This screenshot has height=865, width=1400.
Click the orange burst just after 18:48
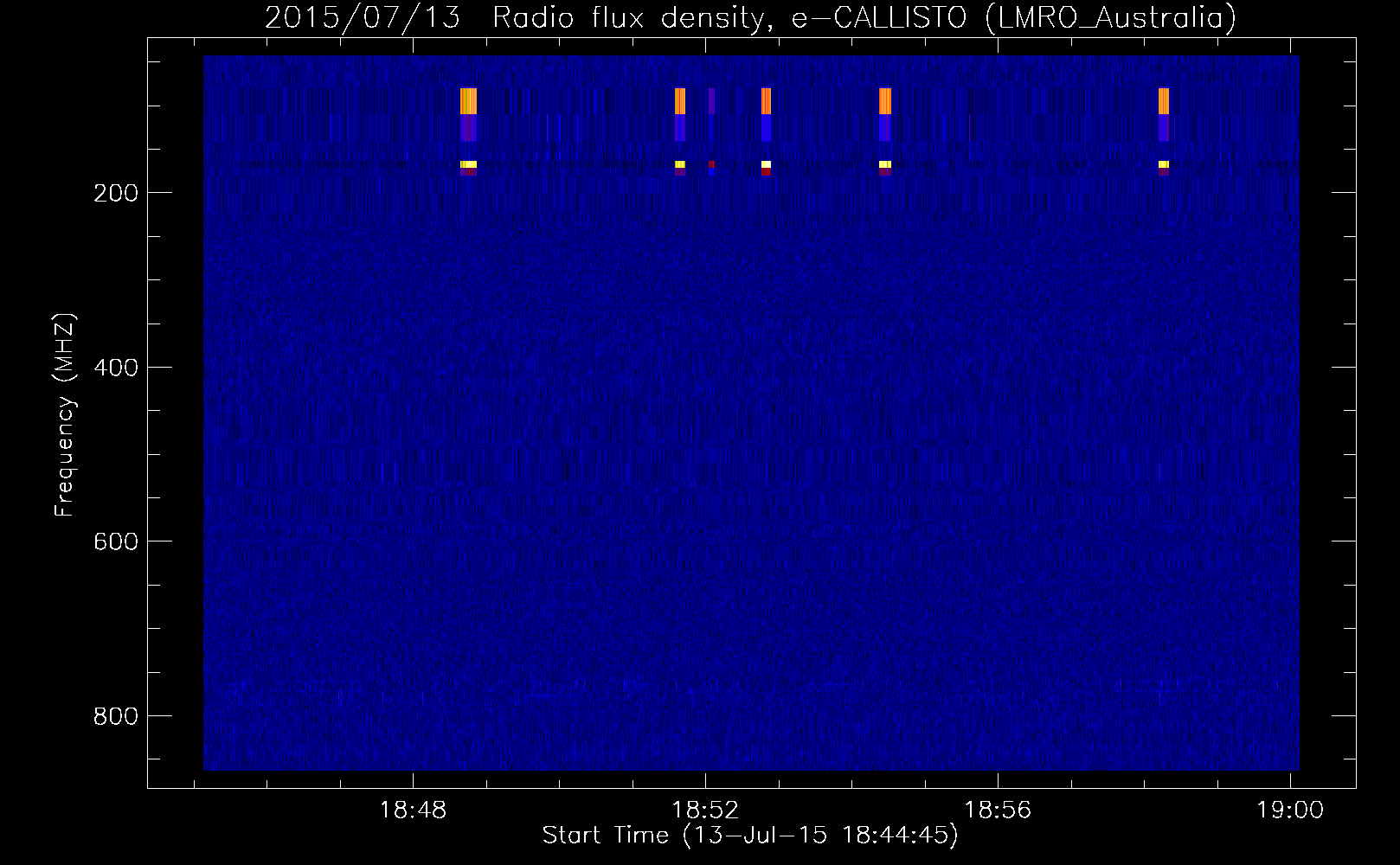(468, 101)
